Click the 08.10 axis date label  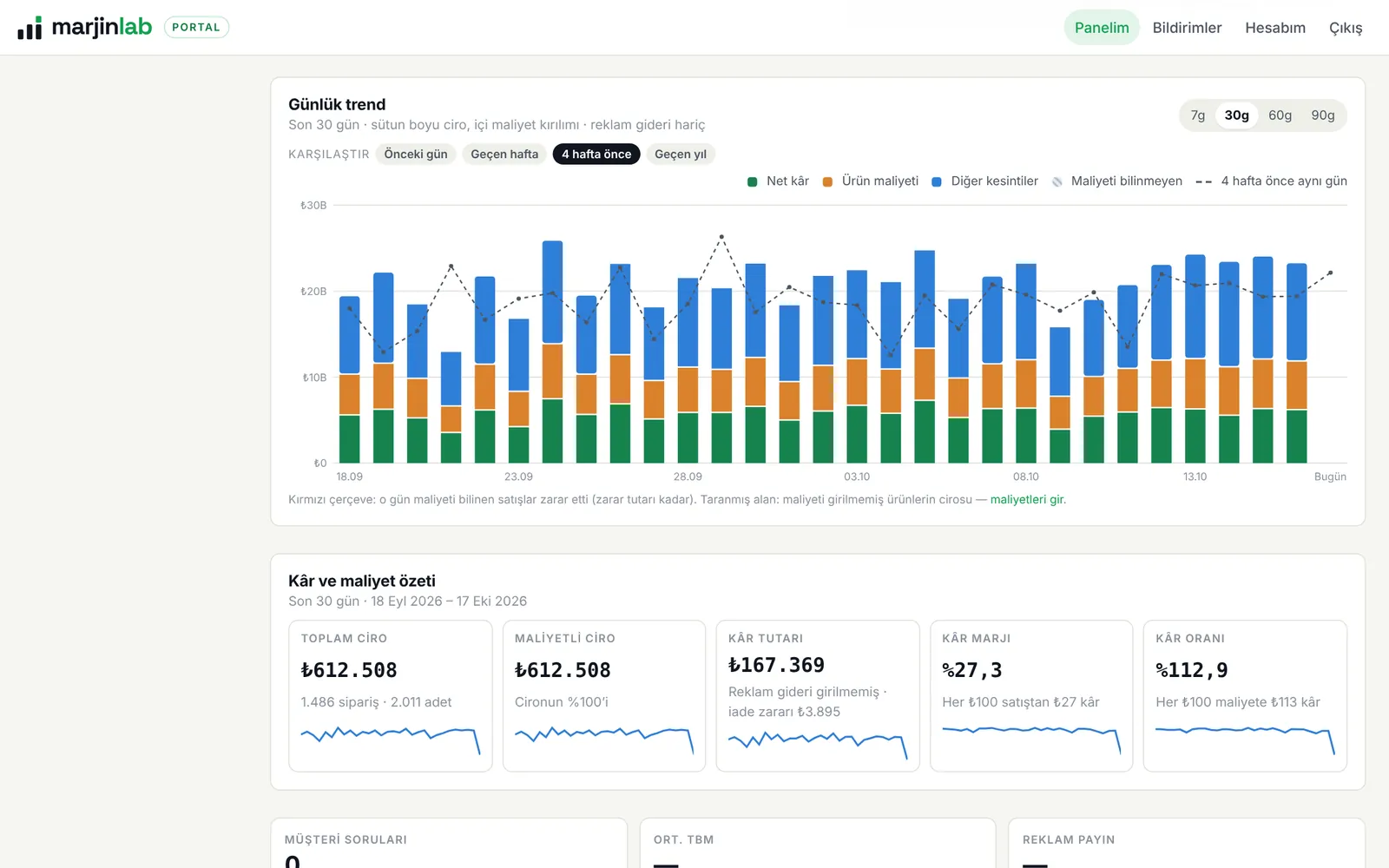1026,477
